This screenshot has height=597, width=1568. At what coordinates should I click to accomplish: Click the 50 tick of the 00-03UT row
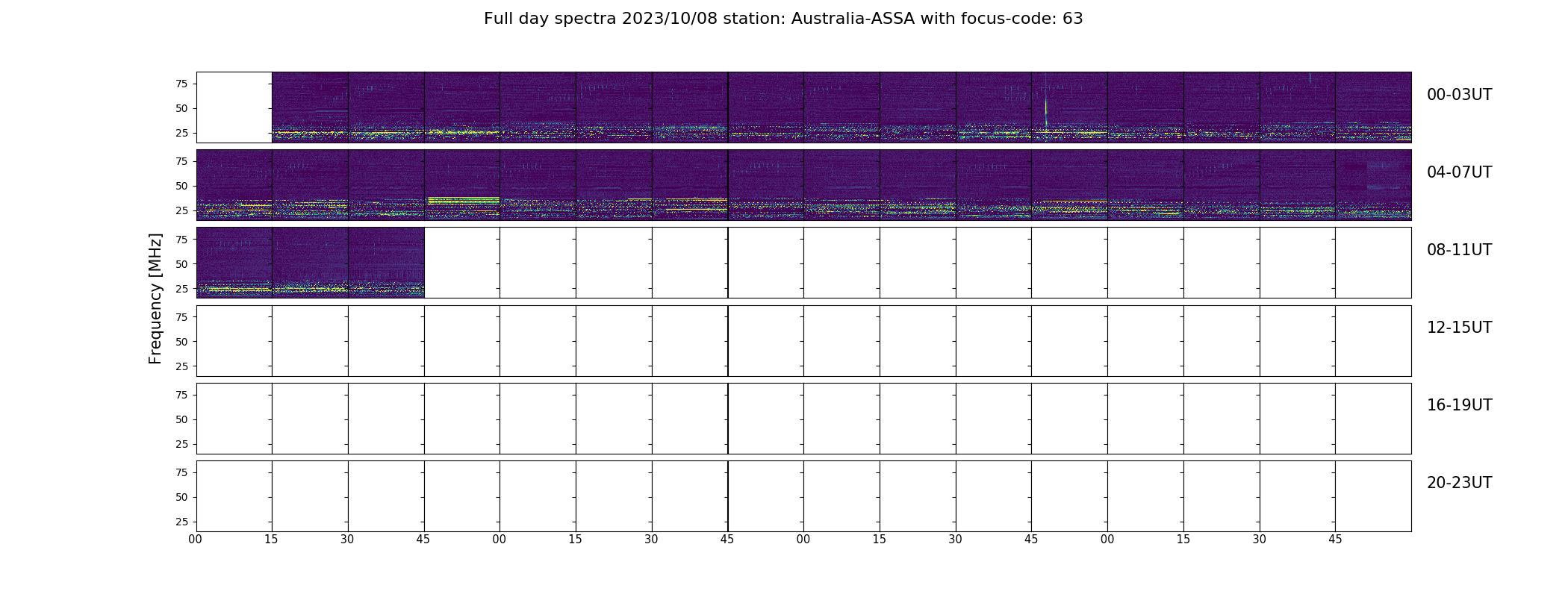click(x=181, y=108)
